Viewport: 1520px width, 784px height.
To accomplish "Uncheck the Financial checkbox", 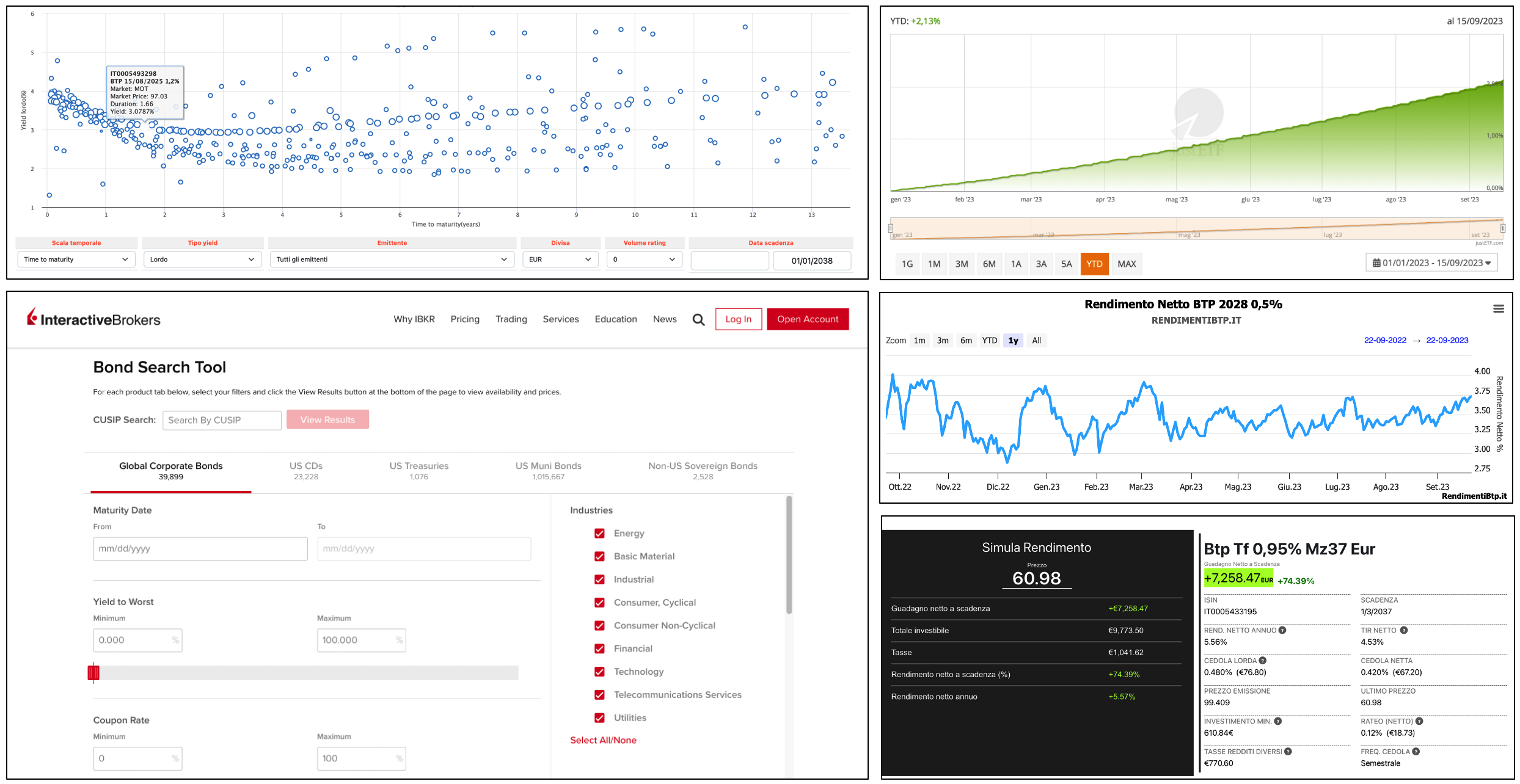I will pos(599,648).
